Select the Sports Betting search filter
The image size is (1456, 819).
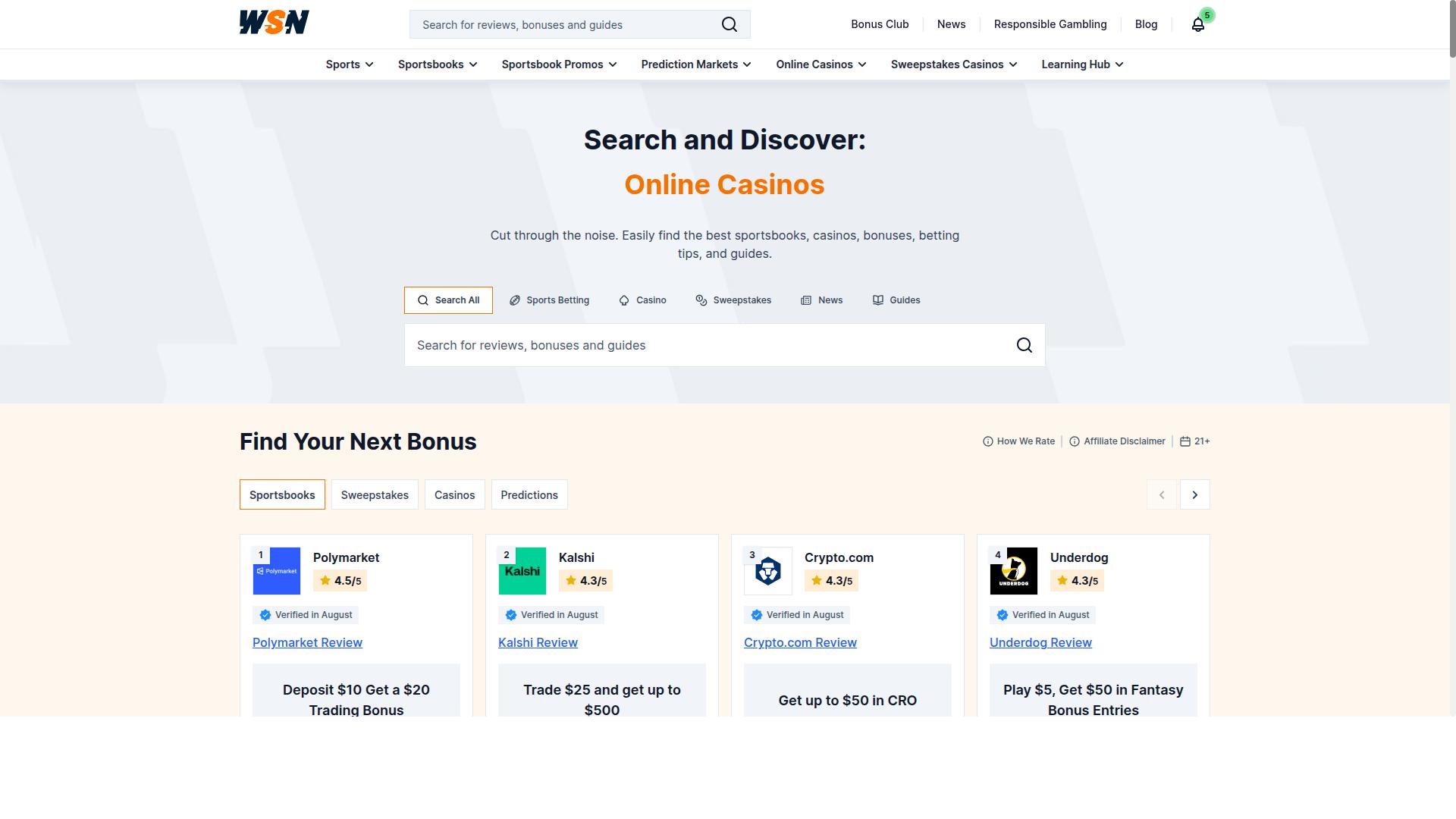pyautogui.click(x=549, y=300)
